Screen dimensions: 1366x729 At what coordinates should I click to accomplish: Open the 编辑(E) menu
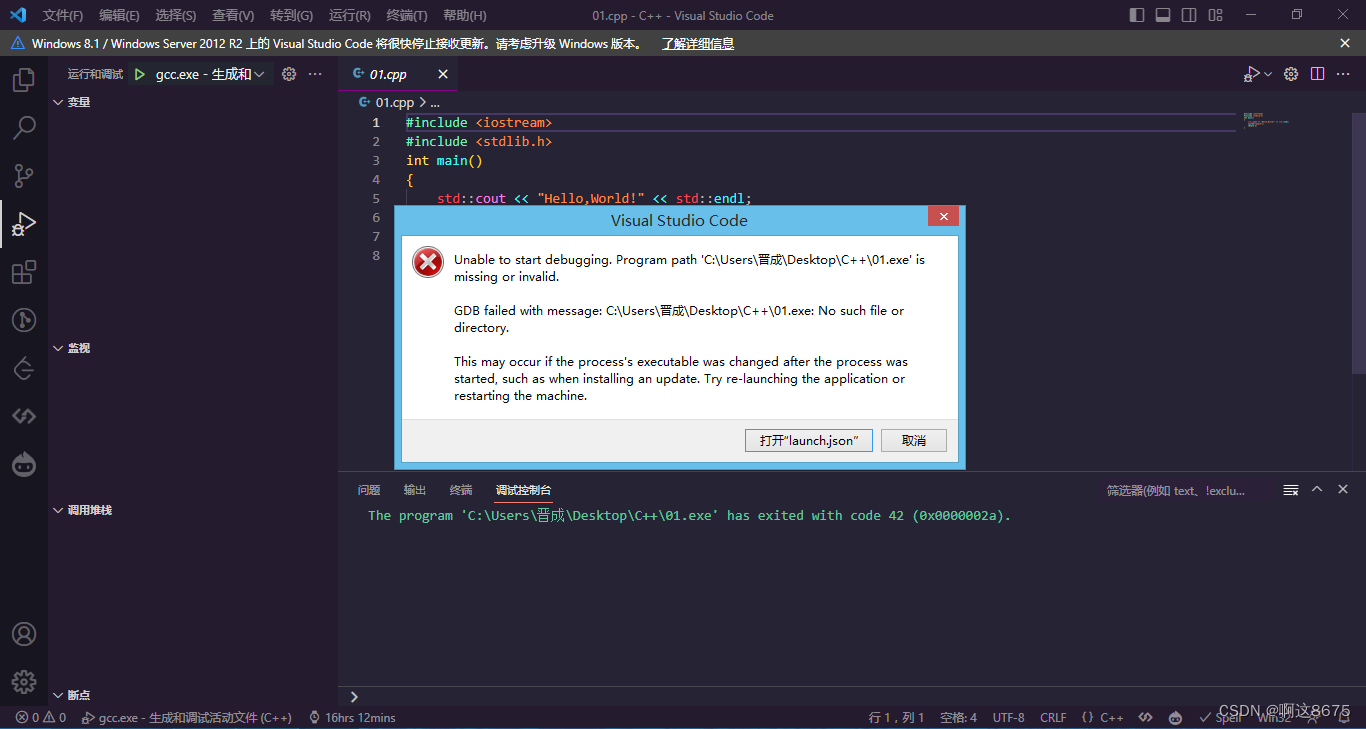(x=119, y=15)
